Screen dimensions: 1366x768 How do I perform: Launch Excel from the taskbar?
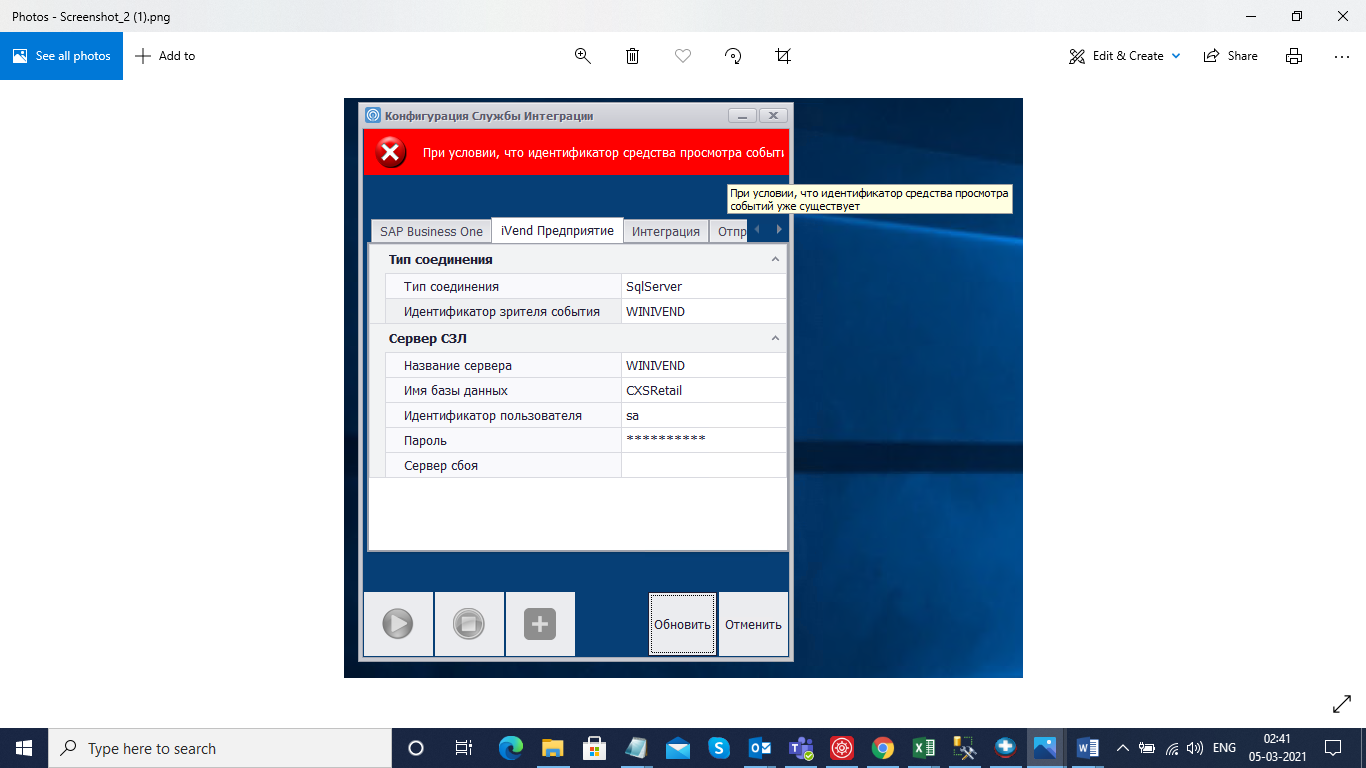coord(924,748)
